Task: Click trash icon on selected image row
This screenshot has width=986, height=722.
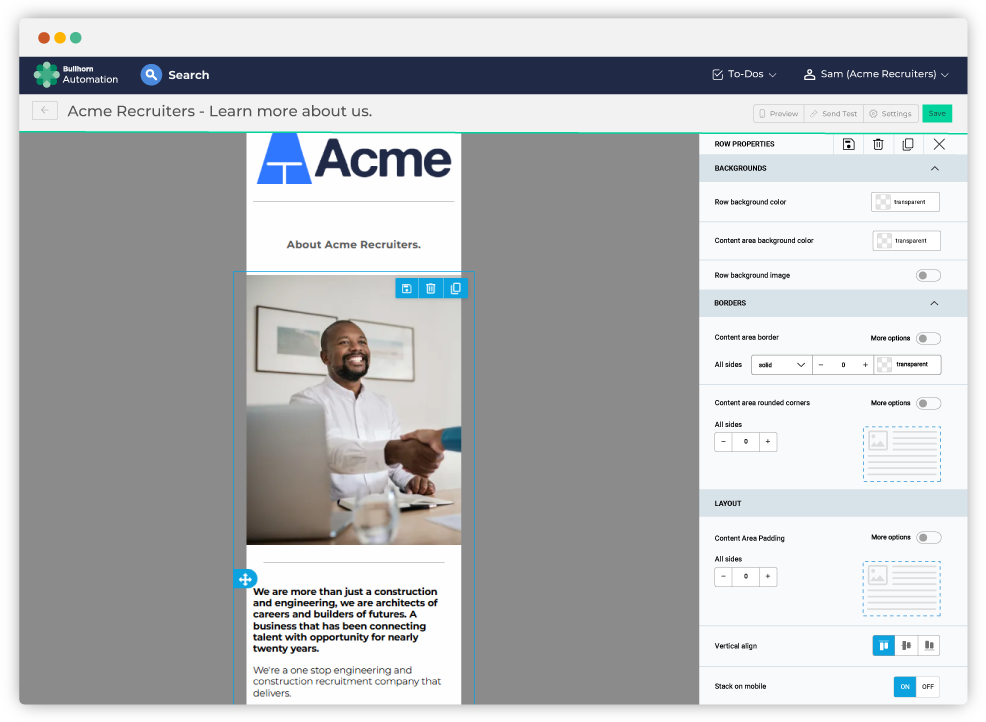Action: (x=431, y=288)
